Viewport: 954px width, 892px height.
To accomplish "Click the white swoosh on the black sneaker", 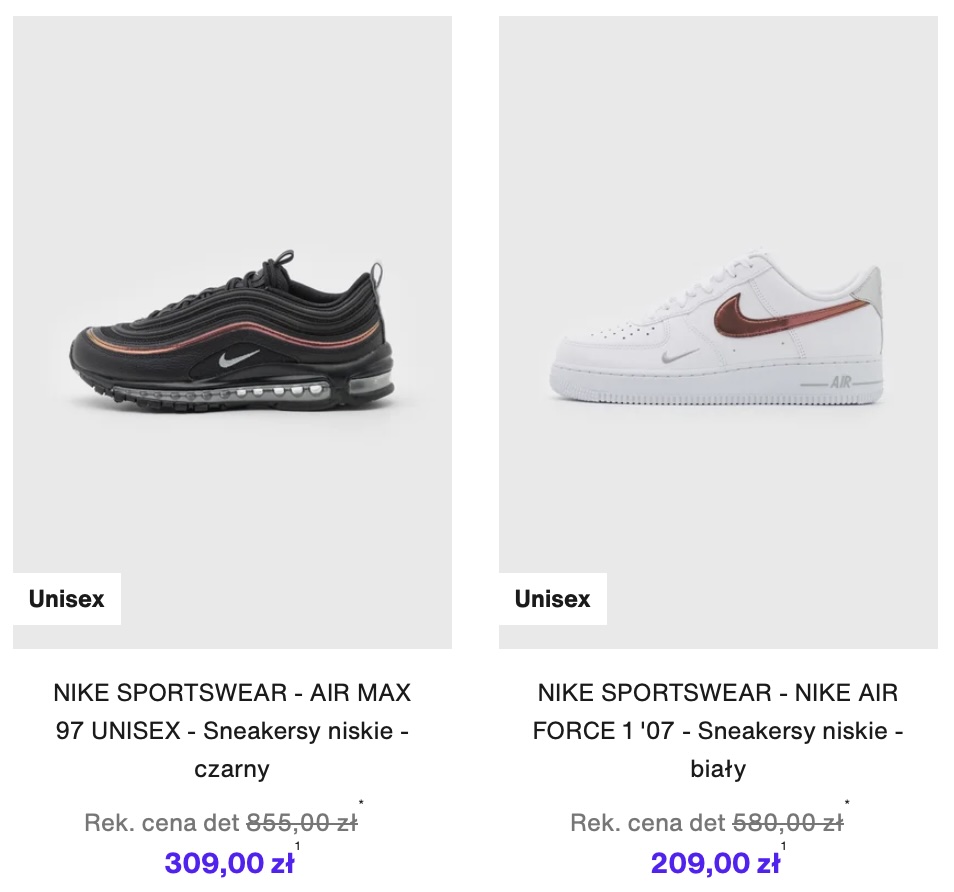I will tap(236, 358).
